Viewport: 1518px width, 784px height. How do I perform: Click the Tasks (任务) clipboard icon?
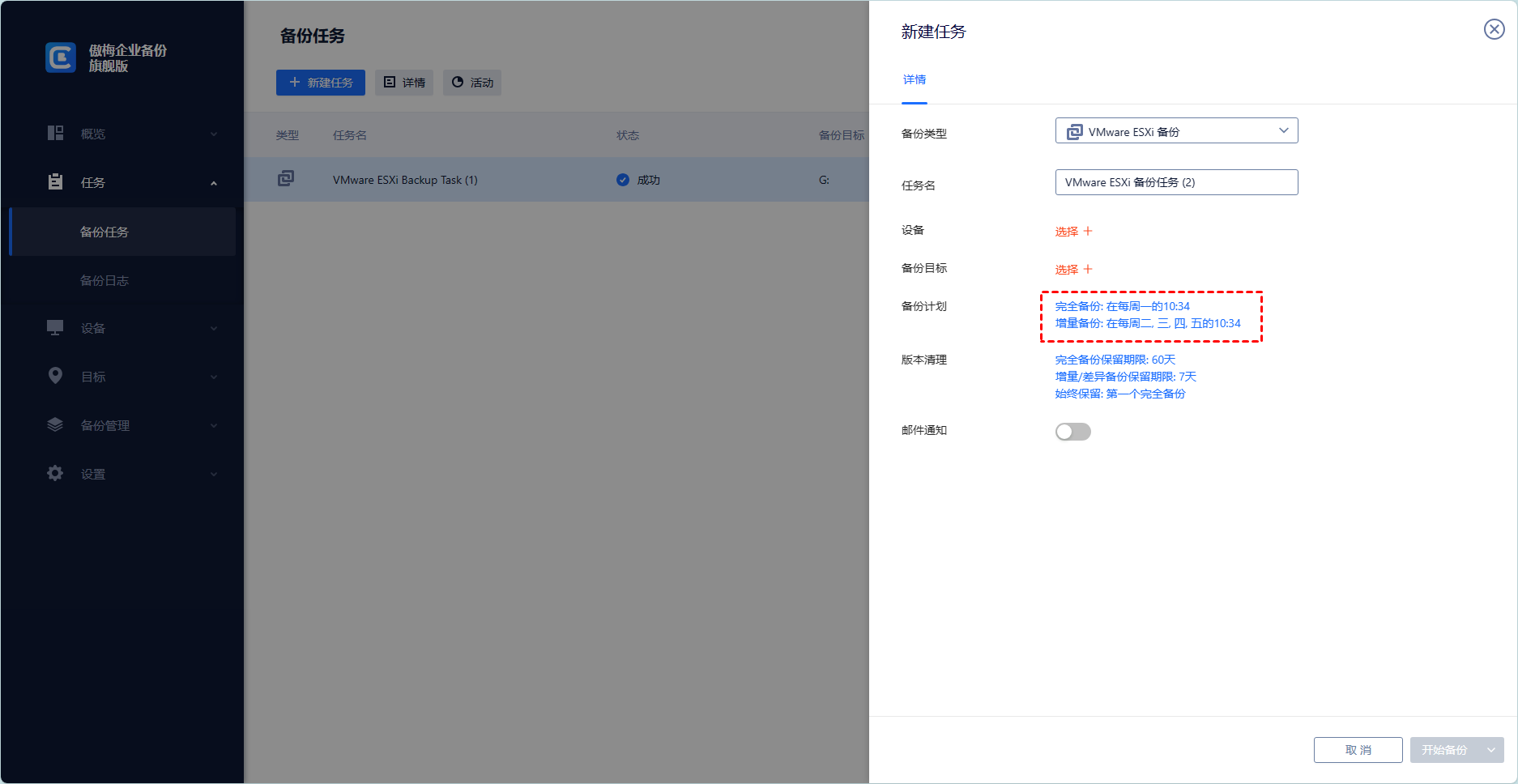coord(55,182)
